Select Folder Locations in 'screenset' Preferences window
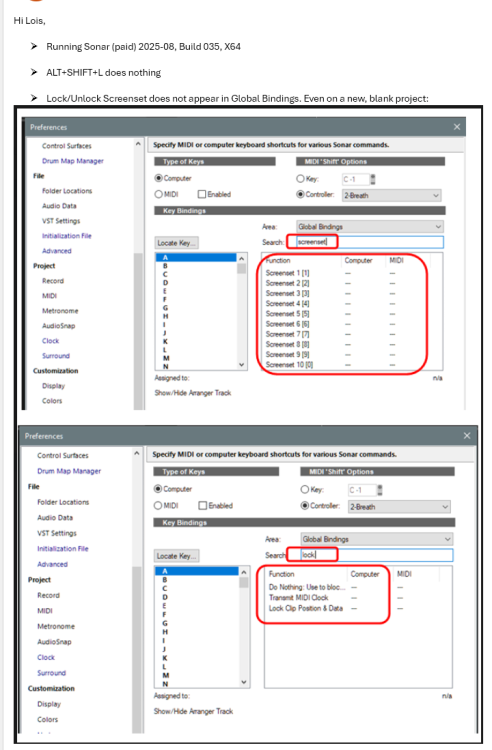This screenshot has width=492, height=750. click(67, 191)
